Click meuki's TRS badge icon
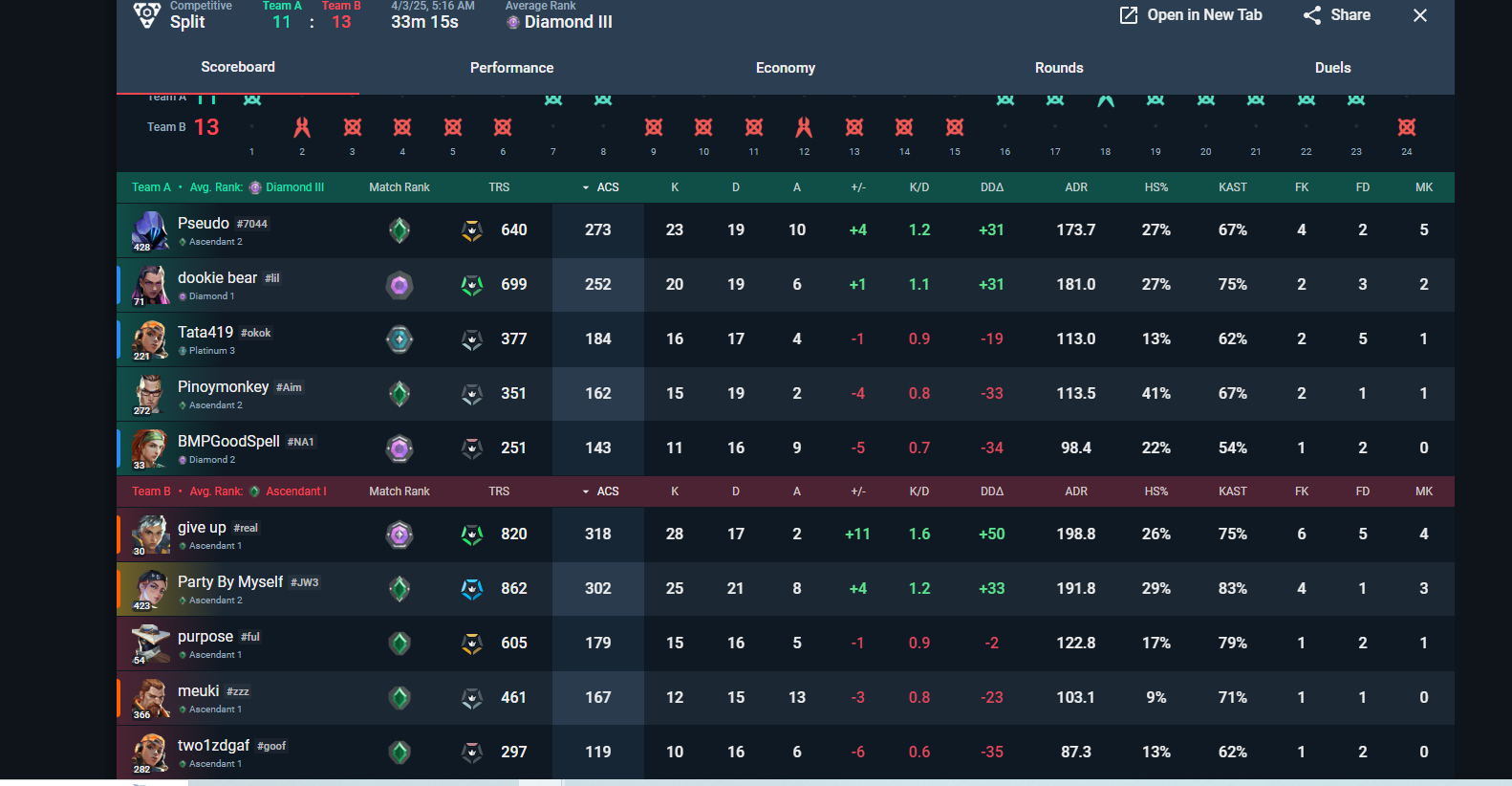The width and height of the screenshot is (1512, 786). click(x=472, y=698)
